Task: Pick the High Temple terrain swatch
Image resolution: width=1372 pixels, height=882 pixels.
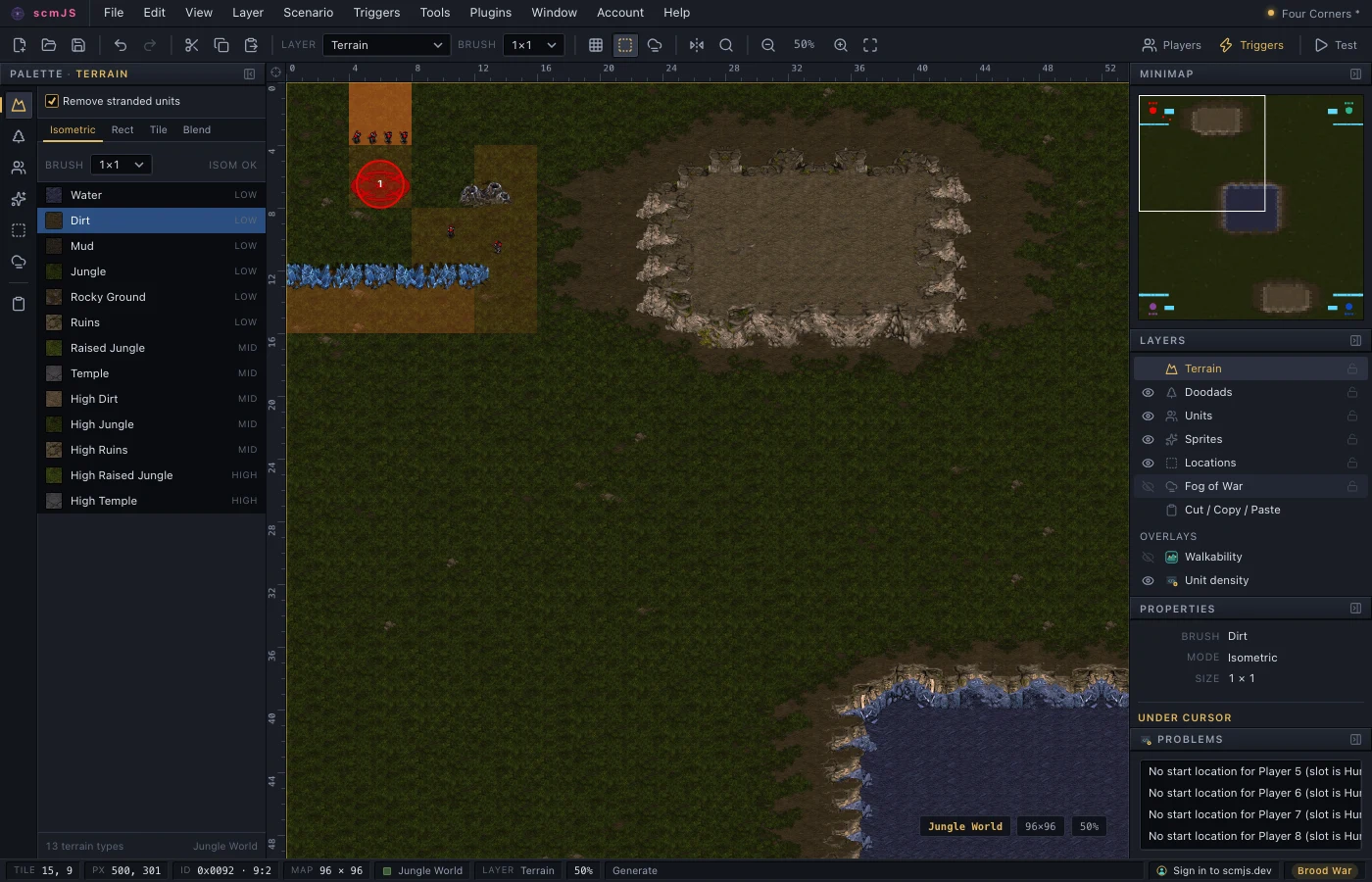Action: click(54, 501)
